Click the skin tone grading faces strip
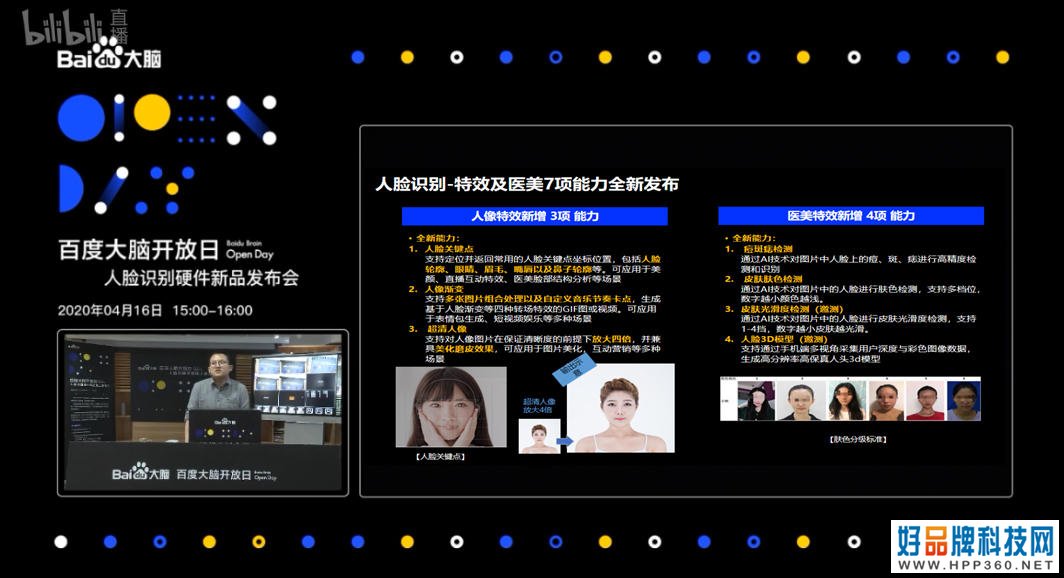 click(850, 399)
